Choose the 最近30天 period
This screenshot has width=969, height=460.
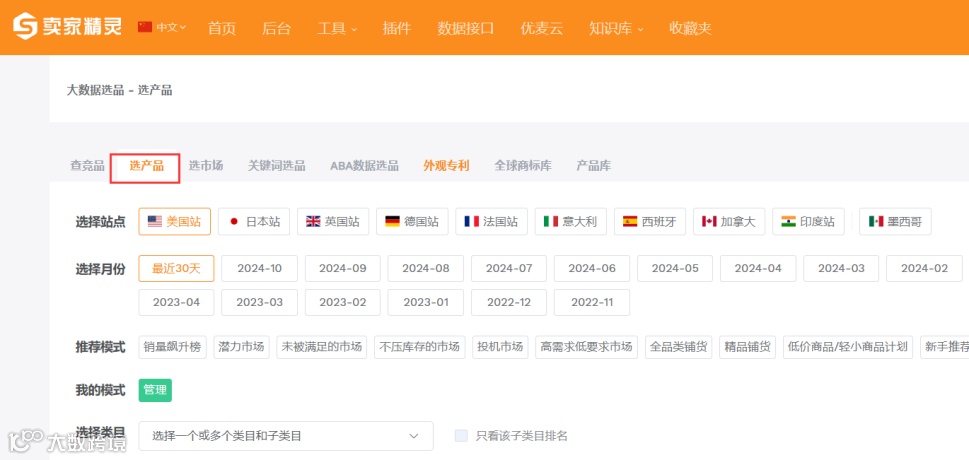point(176,268)
